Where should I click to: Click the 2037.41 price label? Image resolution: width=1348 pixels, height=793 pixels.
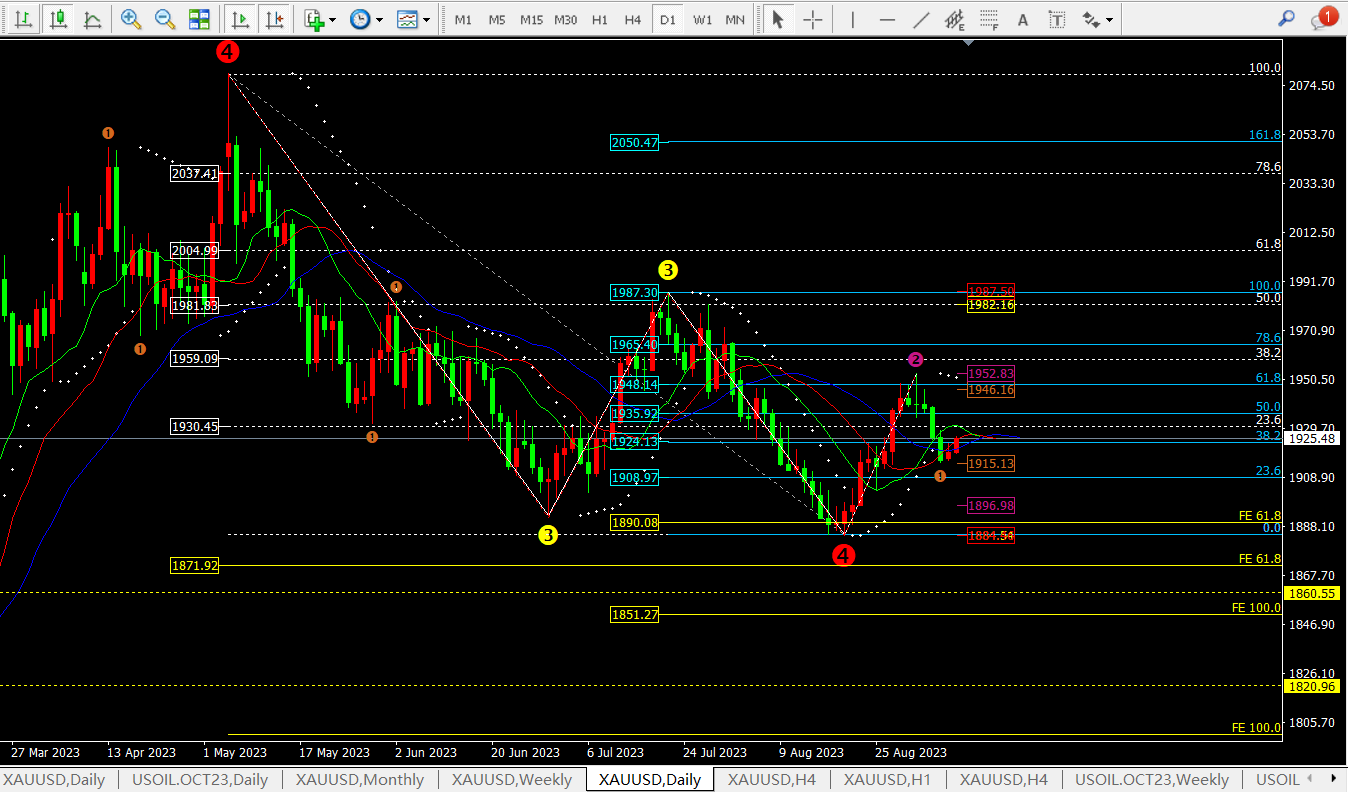tap(195, 174)
